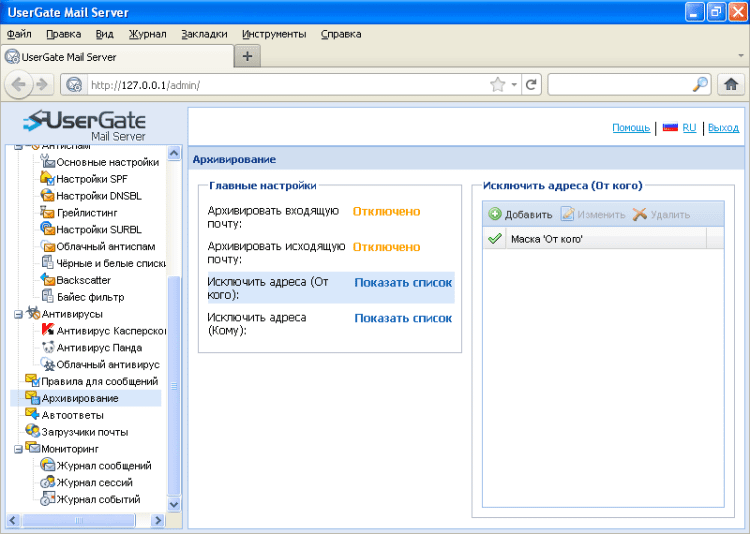Open the Закладки menu
The width and height of the screenshot is (750, 534).
[x=204, y=34]
